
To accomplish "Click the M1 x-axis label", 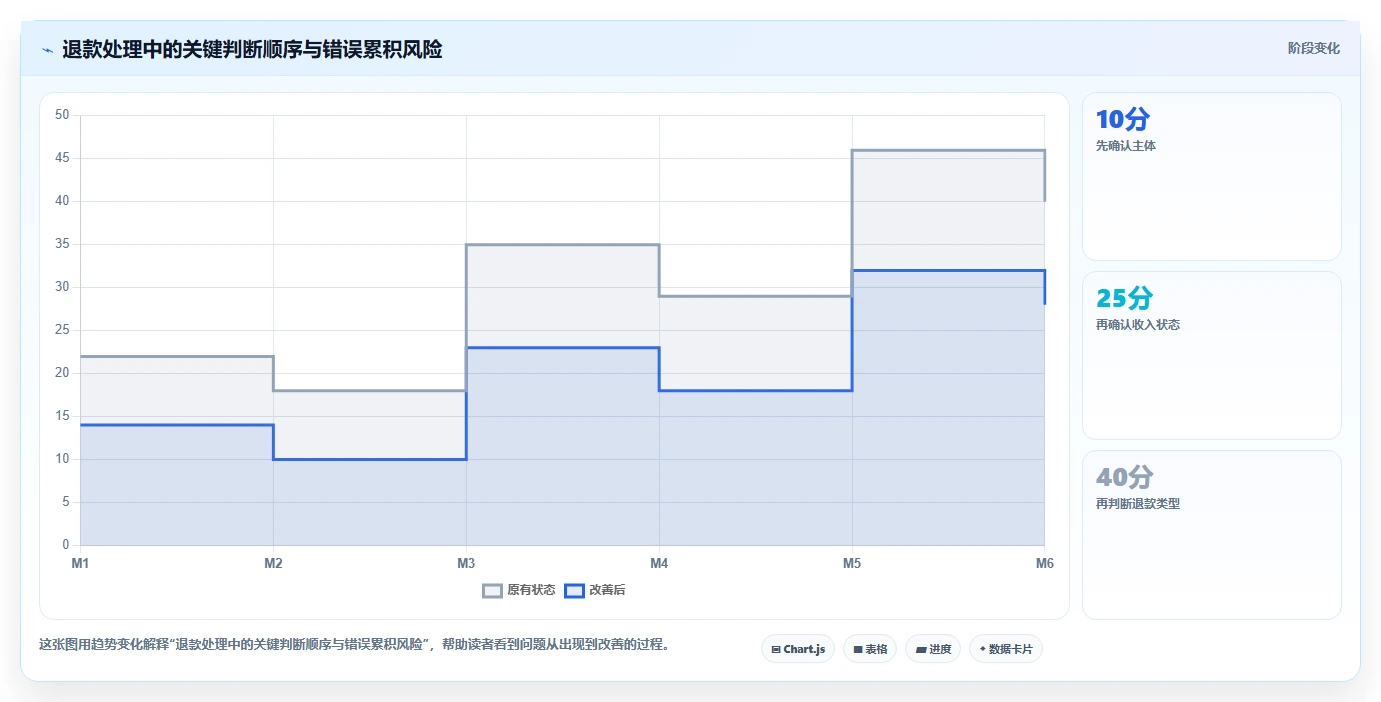I will [80, 563].
